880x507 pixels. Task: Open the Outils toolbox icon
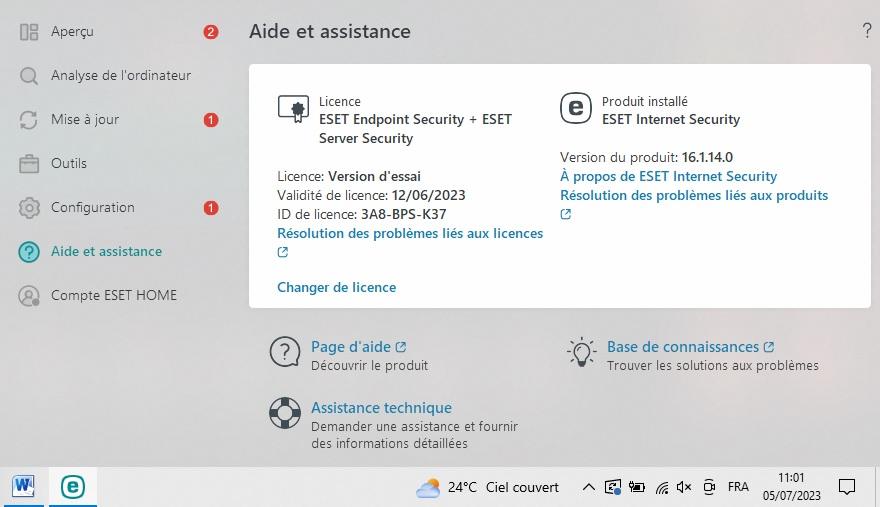click(x=29, y=164)
